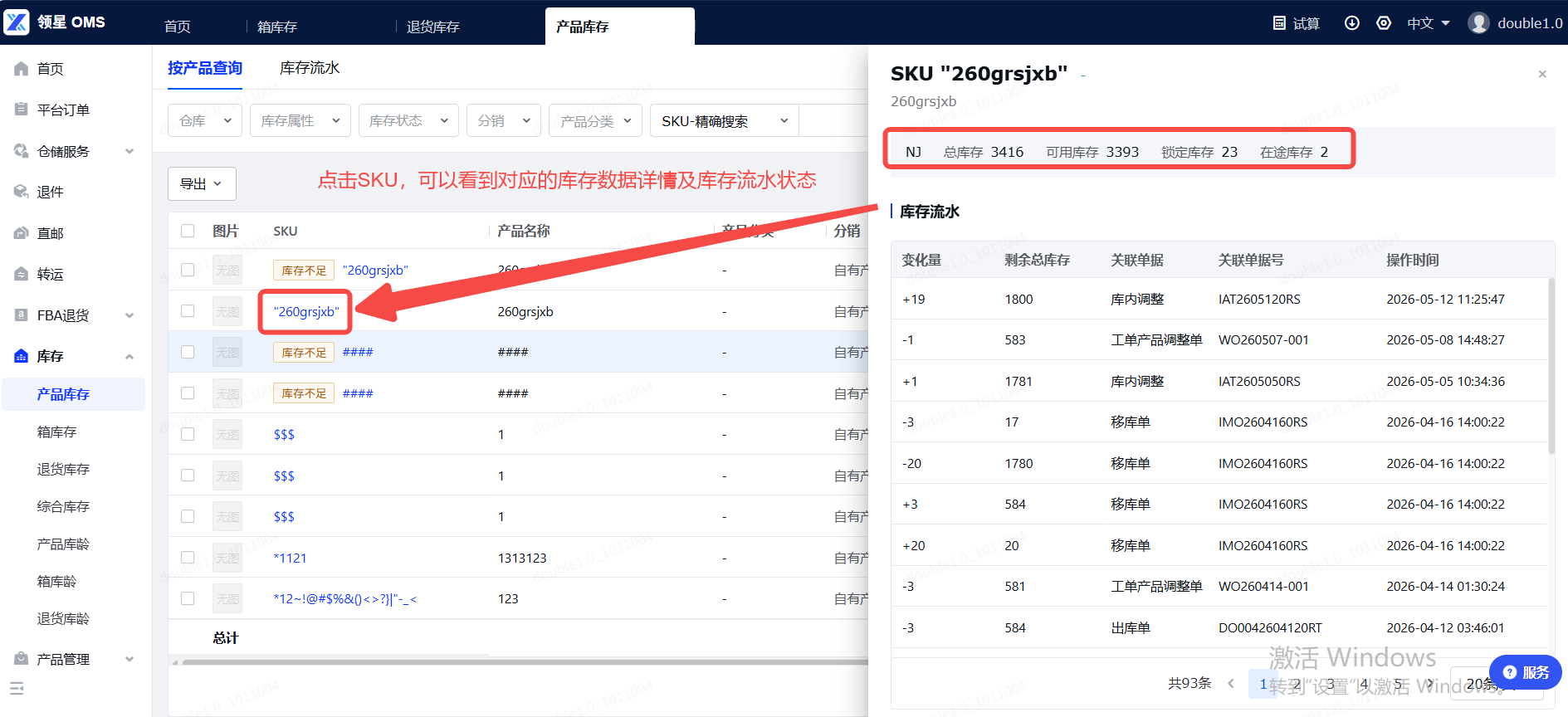Select the second $$$ row checkbox
The width and height of the screenshot is (1568, 717).
tap(188, 476)
